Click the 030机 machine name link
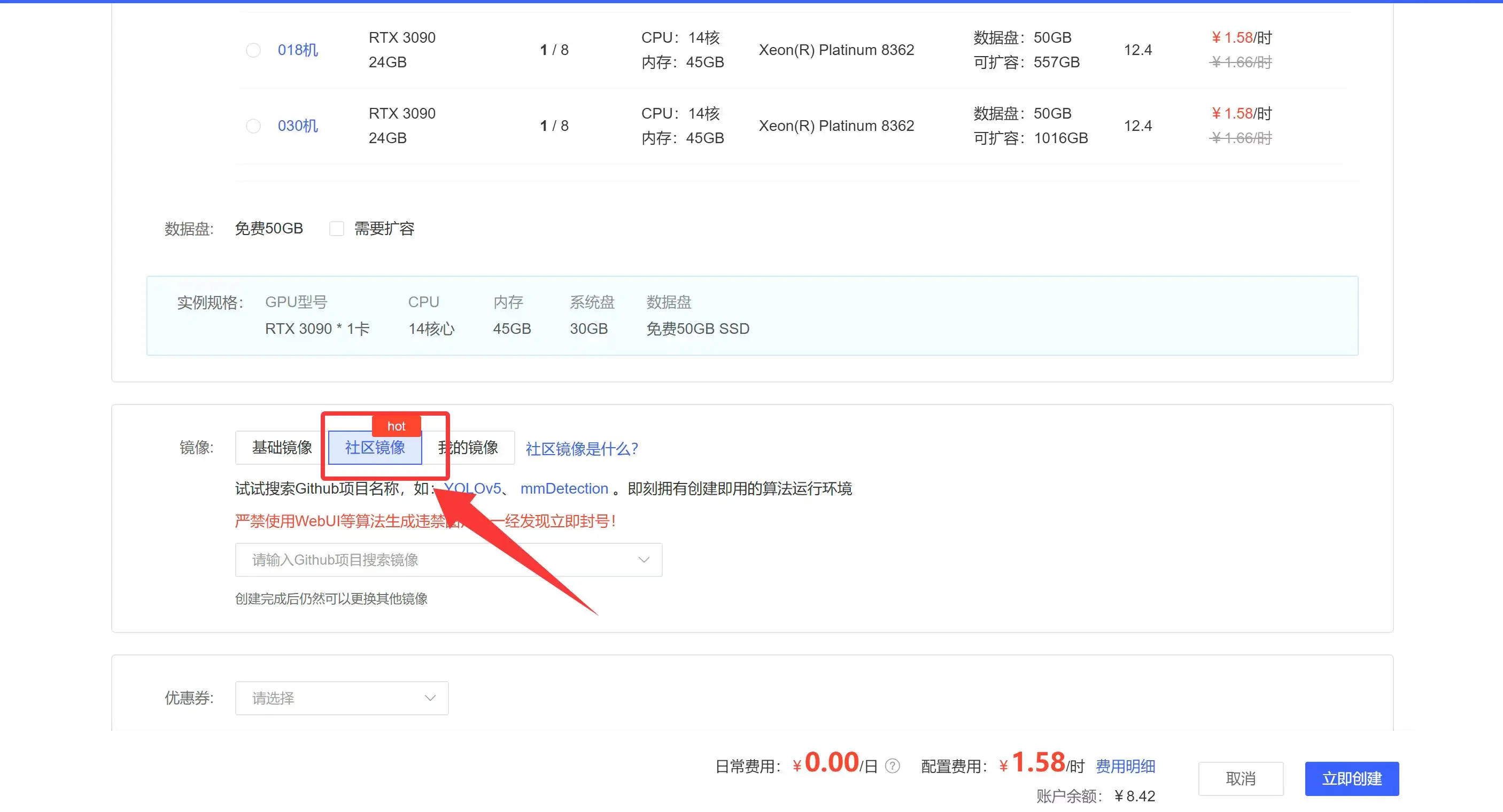The width and height of the screenshot is (1503, 812). [298, 126]
